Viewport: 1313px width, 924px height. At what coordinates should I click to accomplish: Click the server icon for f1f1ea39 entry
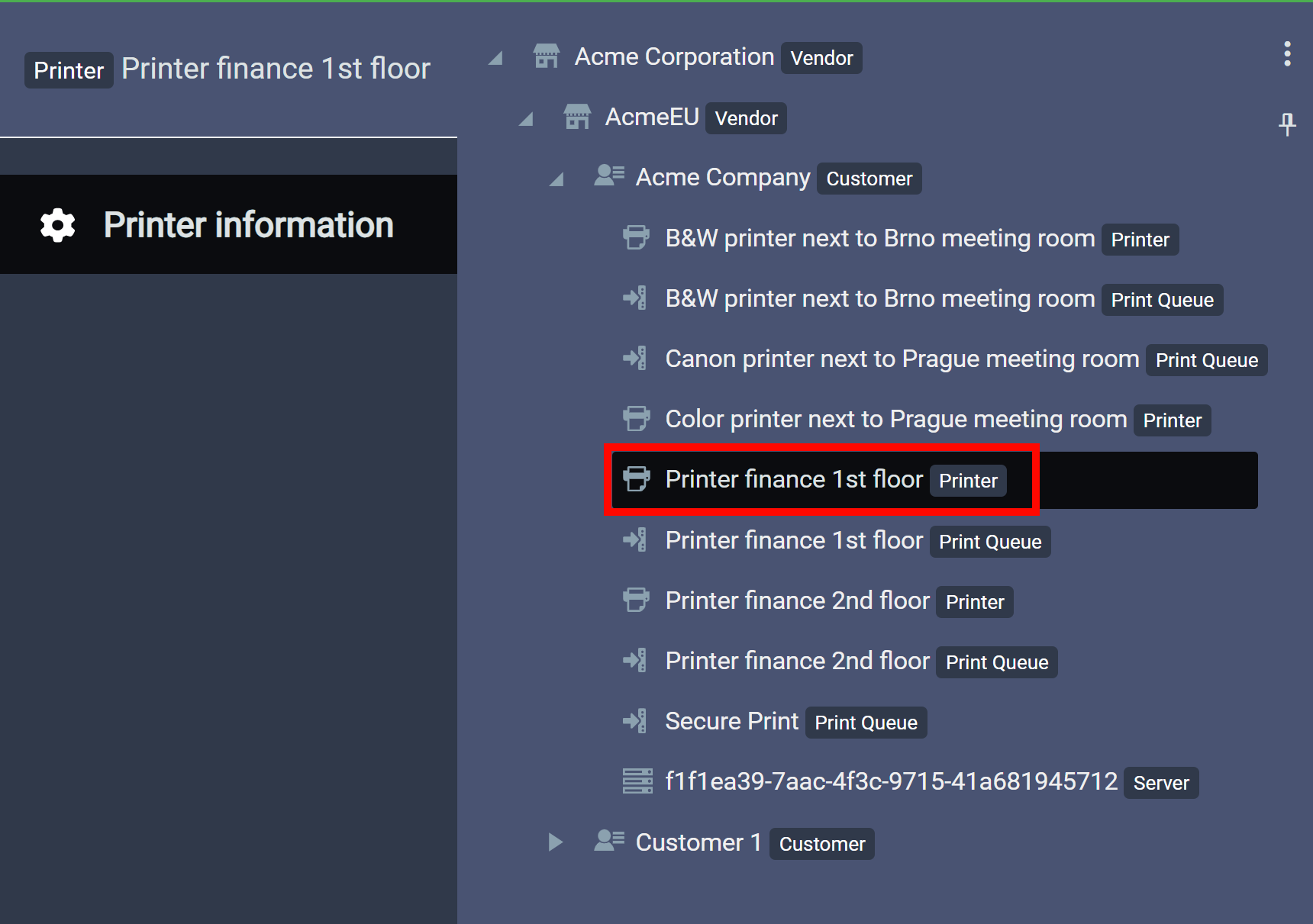tap(637, 781)
